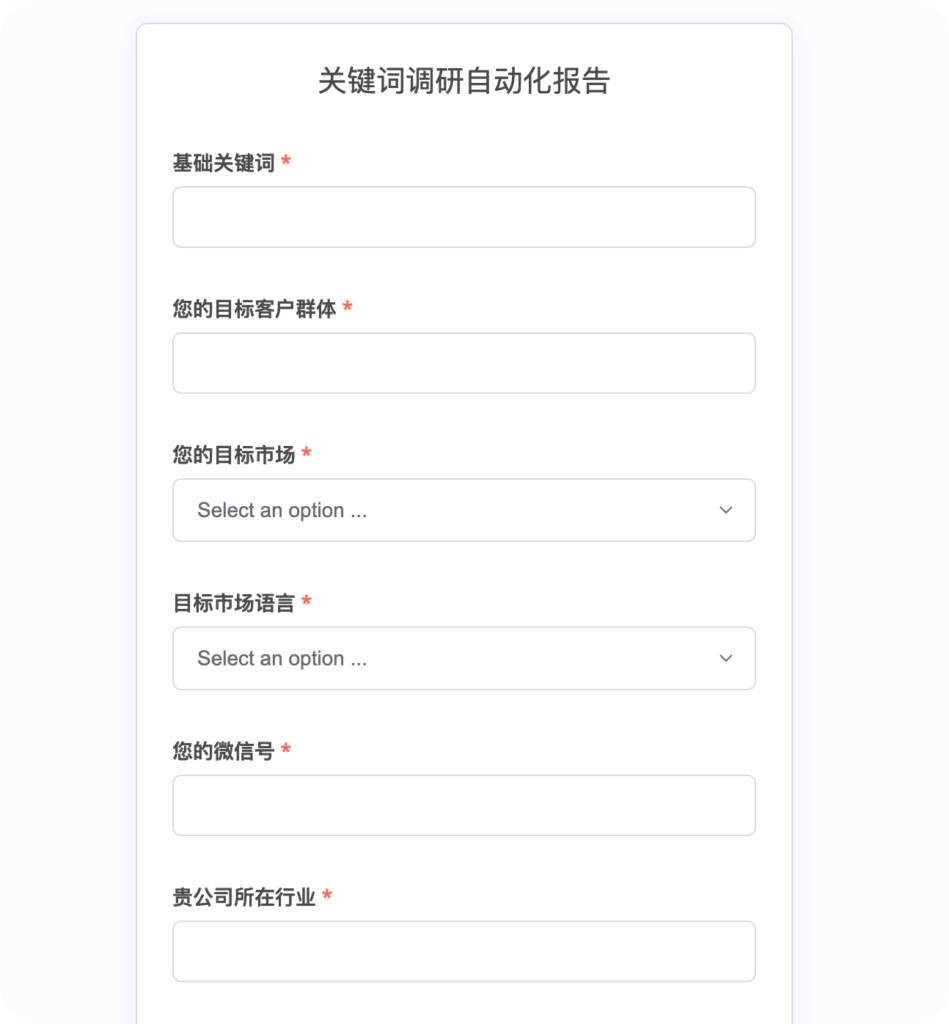
Task: Click the red asterisk beside 基础关键词
Action: pyautogui.click(x=286, y=162)
